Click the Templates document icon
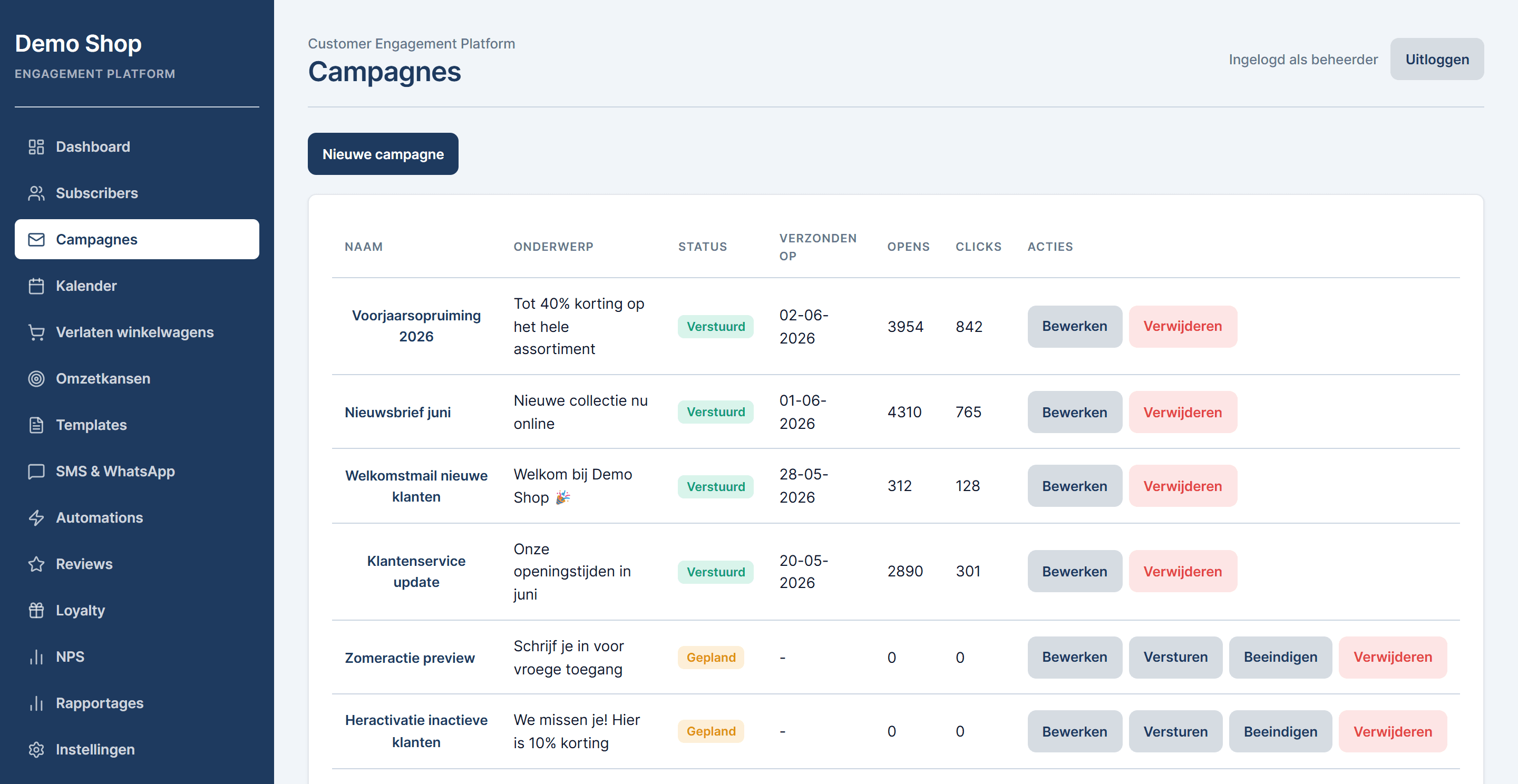 [x=36, y=425]
